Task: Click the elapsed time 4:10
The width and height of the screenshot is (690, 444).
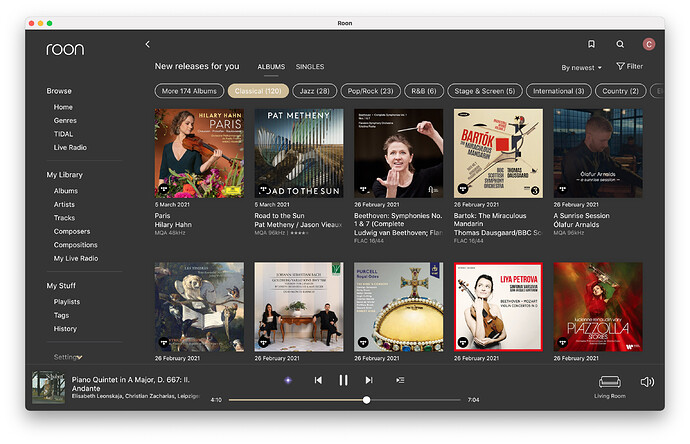Action: 216,400
